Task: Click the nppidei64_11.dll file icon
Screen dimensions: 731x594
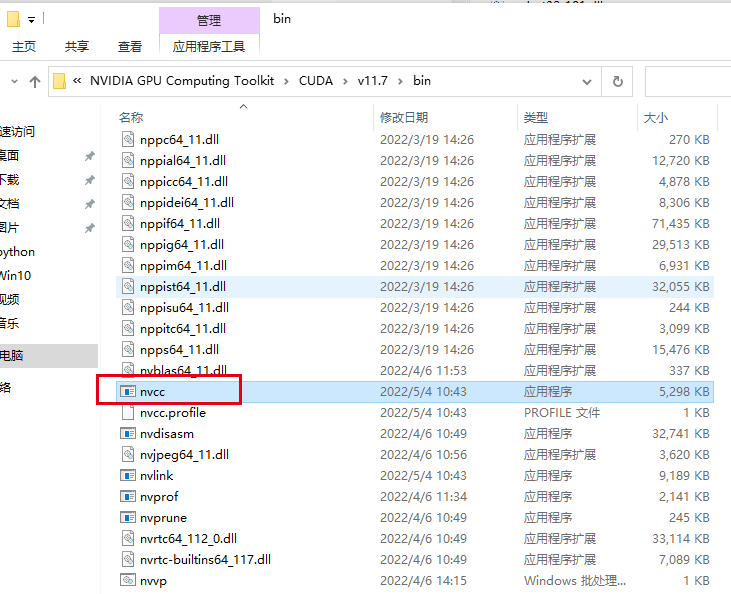Action: (x=128, y=202)
